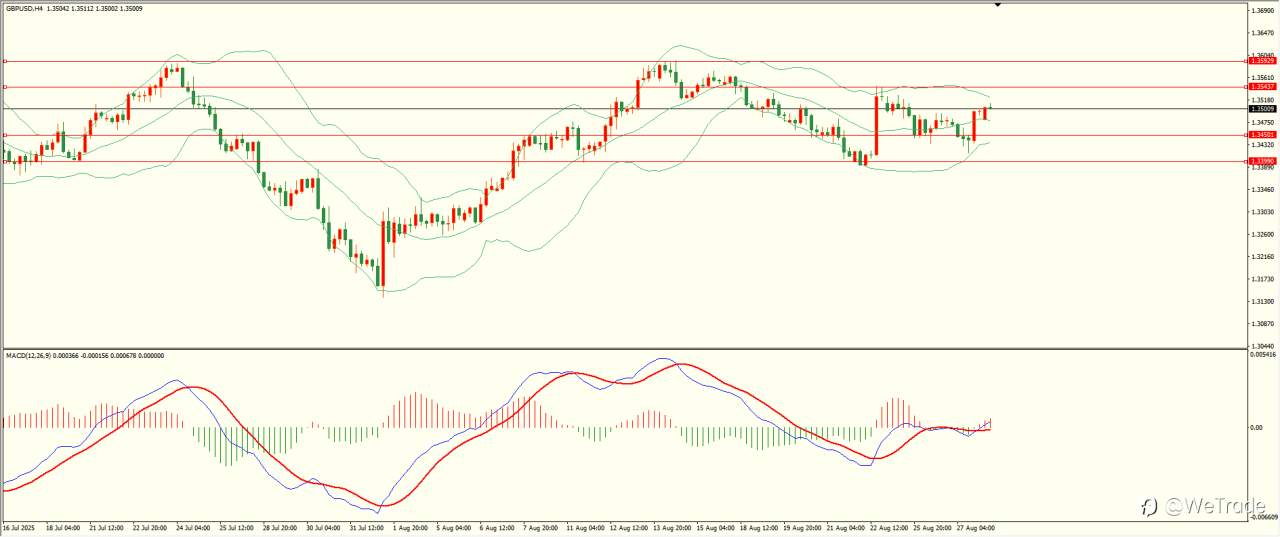
Task: Click the 16 Jul 2025 time label
Action: [18, 527]
